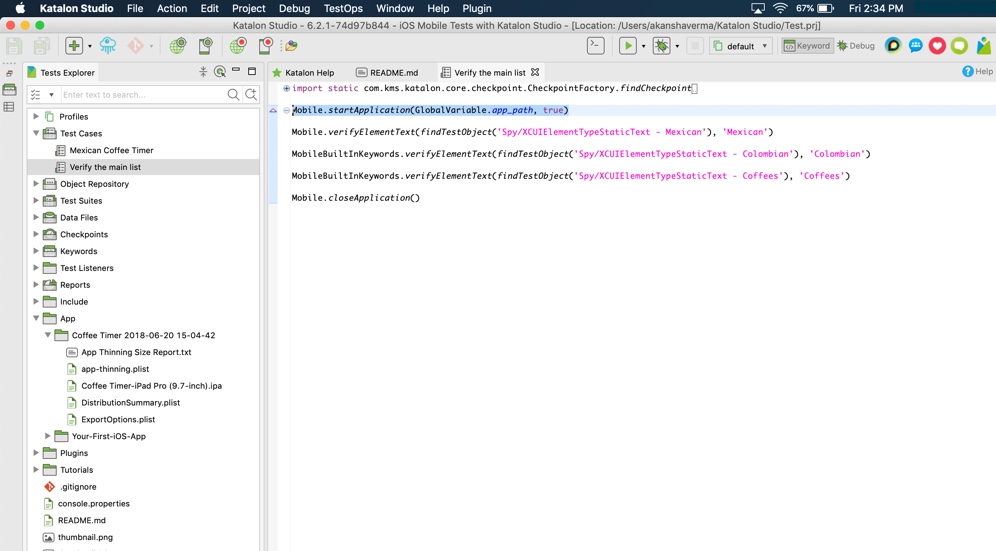The width and height of the screenshot is (996, 551).
Task: Select Verify the main list test case
Action: [105, 167]
